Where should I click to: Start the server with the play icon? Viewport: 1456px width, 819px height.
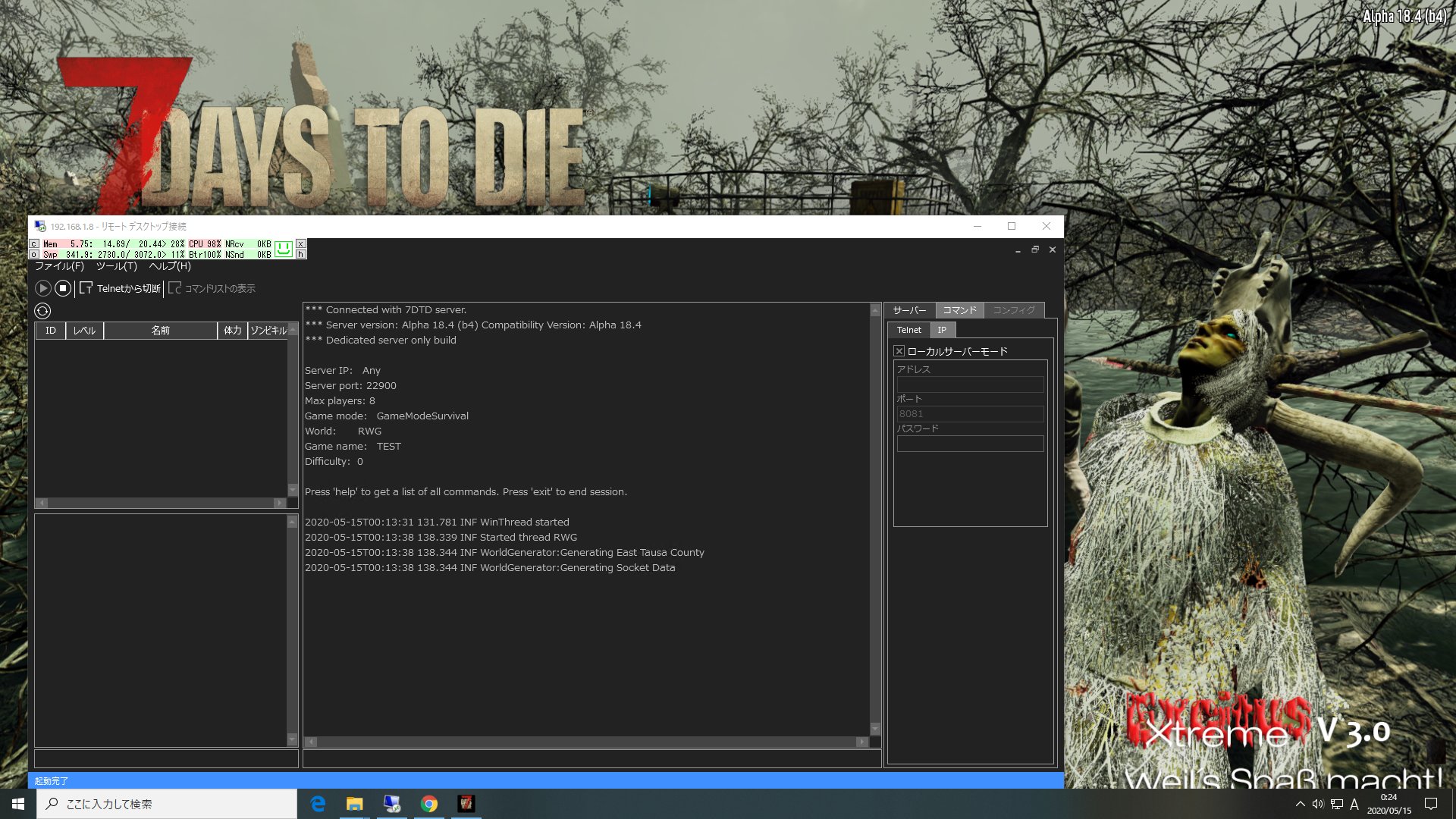43,288
